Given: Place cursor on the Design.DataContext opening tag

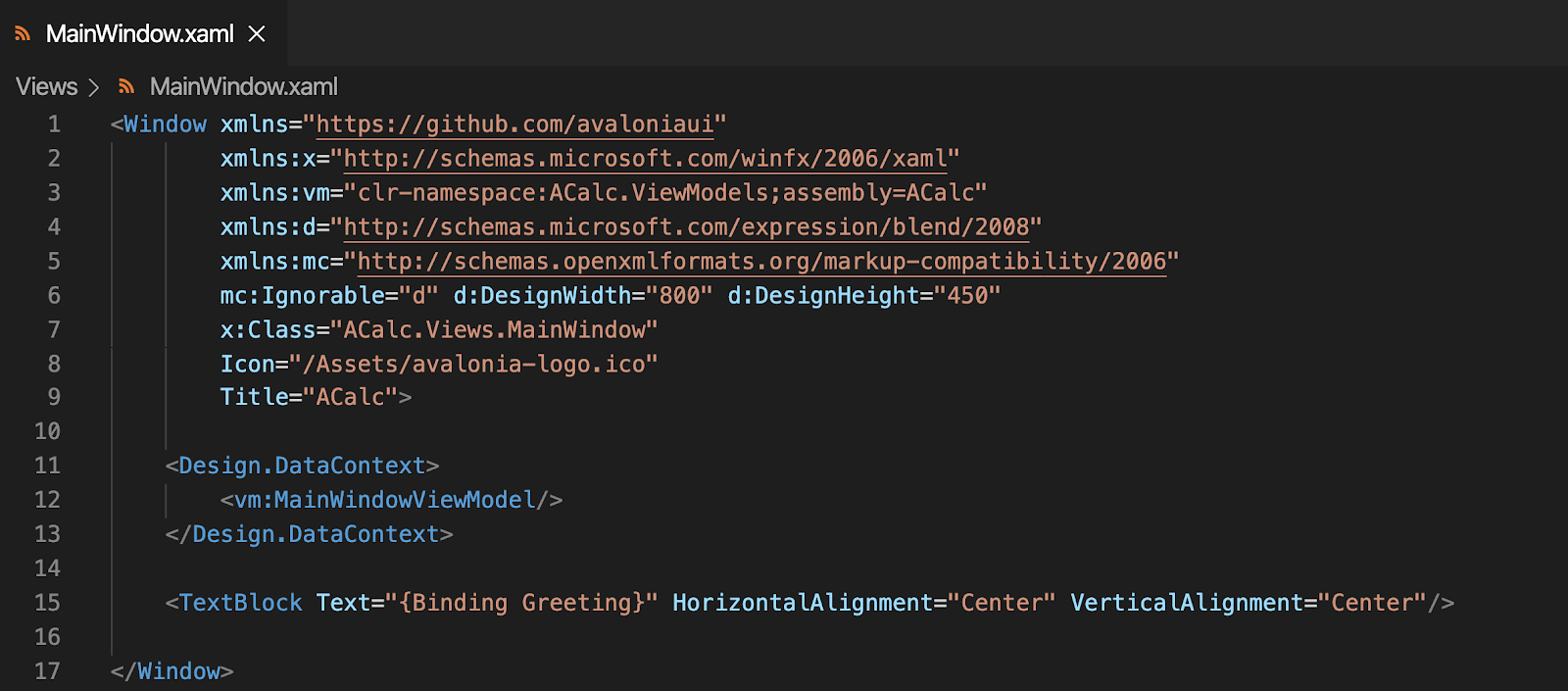Looking at the screenshot, I should pos(302,466).
